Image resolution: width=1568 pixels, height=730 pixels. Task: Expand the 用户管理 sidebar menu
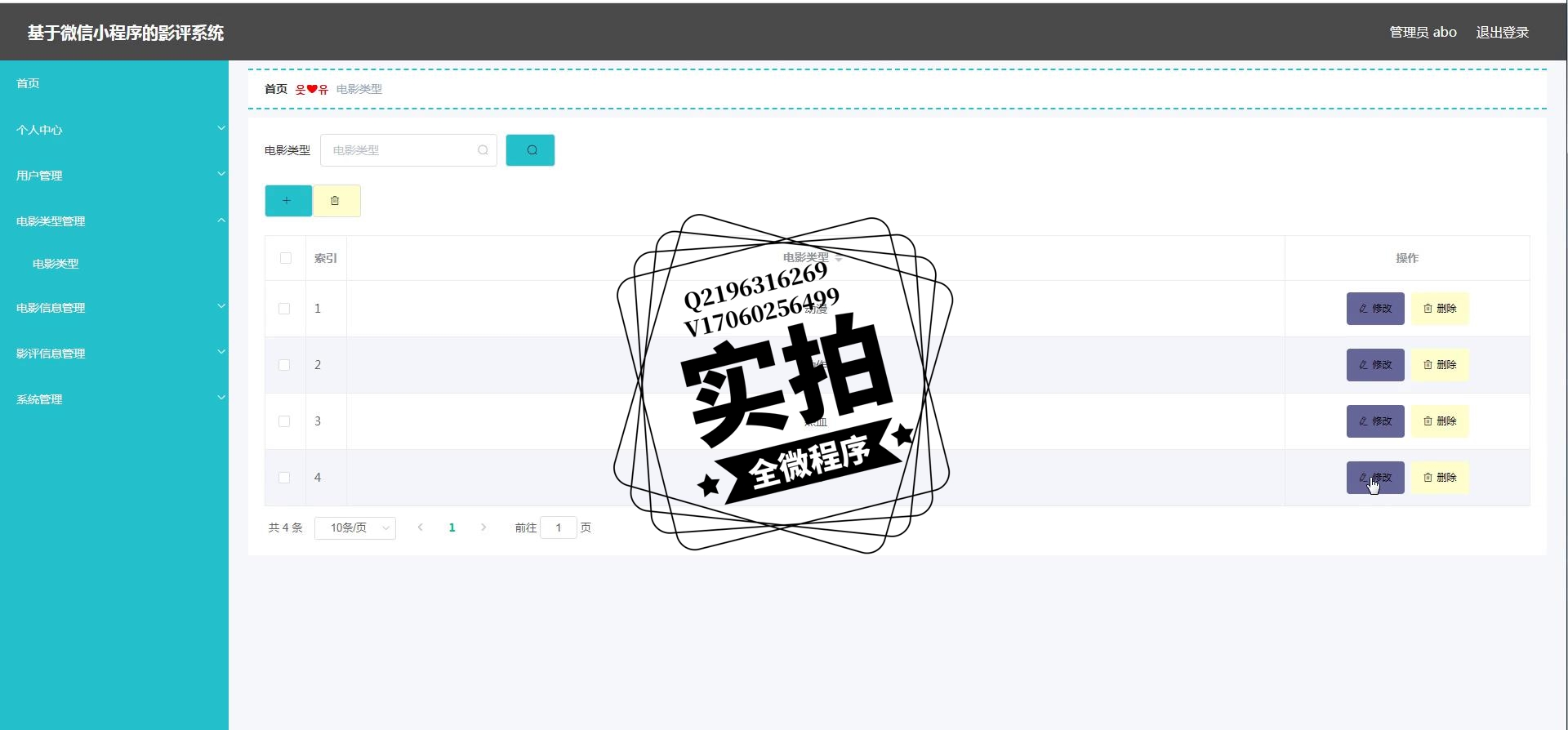[x=114, y=175]
